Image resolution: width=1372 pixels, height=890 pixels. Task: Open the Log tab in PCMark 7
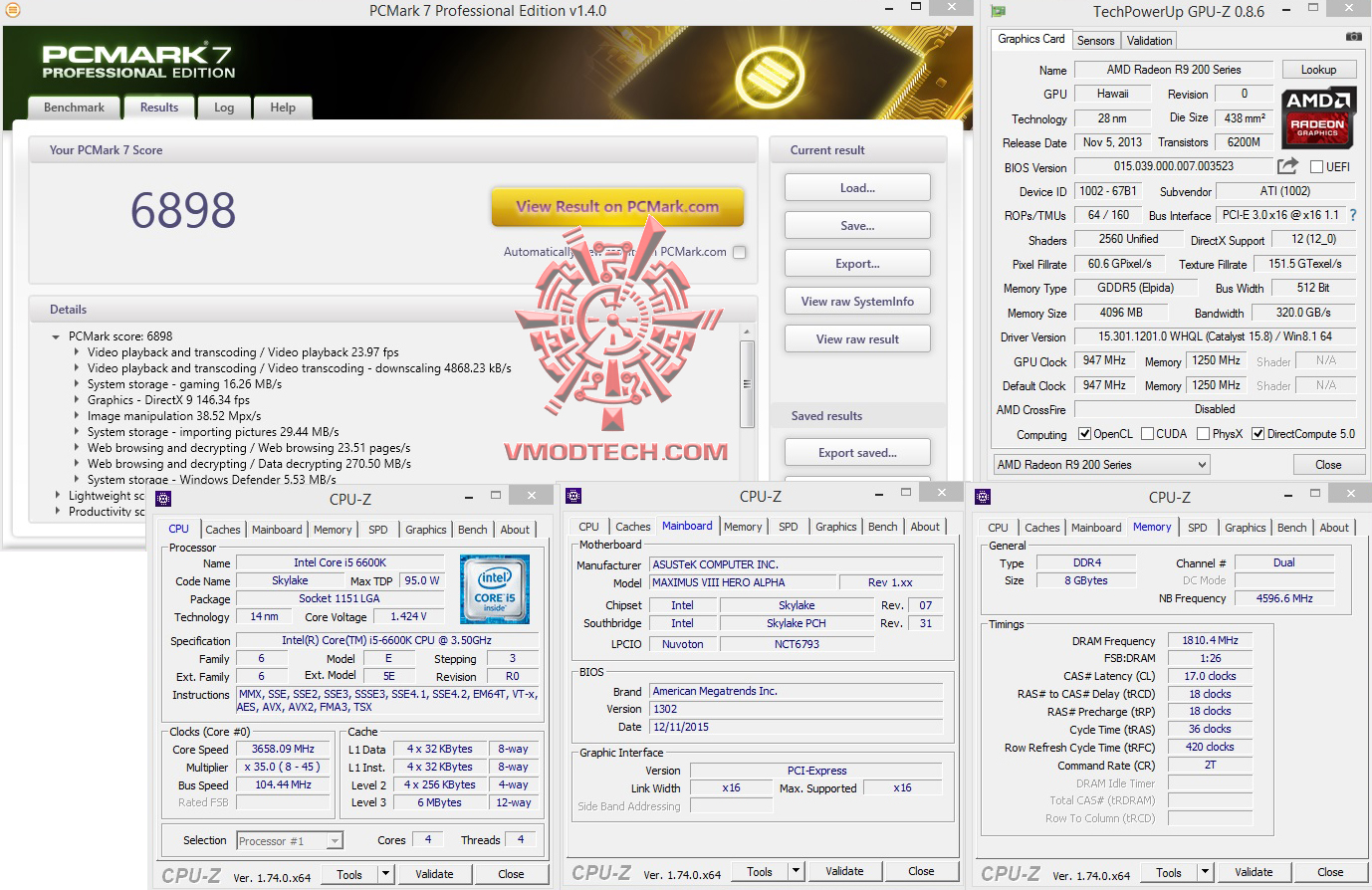tap(224, 108)
